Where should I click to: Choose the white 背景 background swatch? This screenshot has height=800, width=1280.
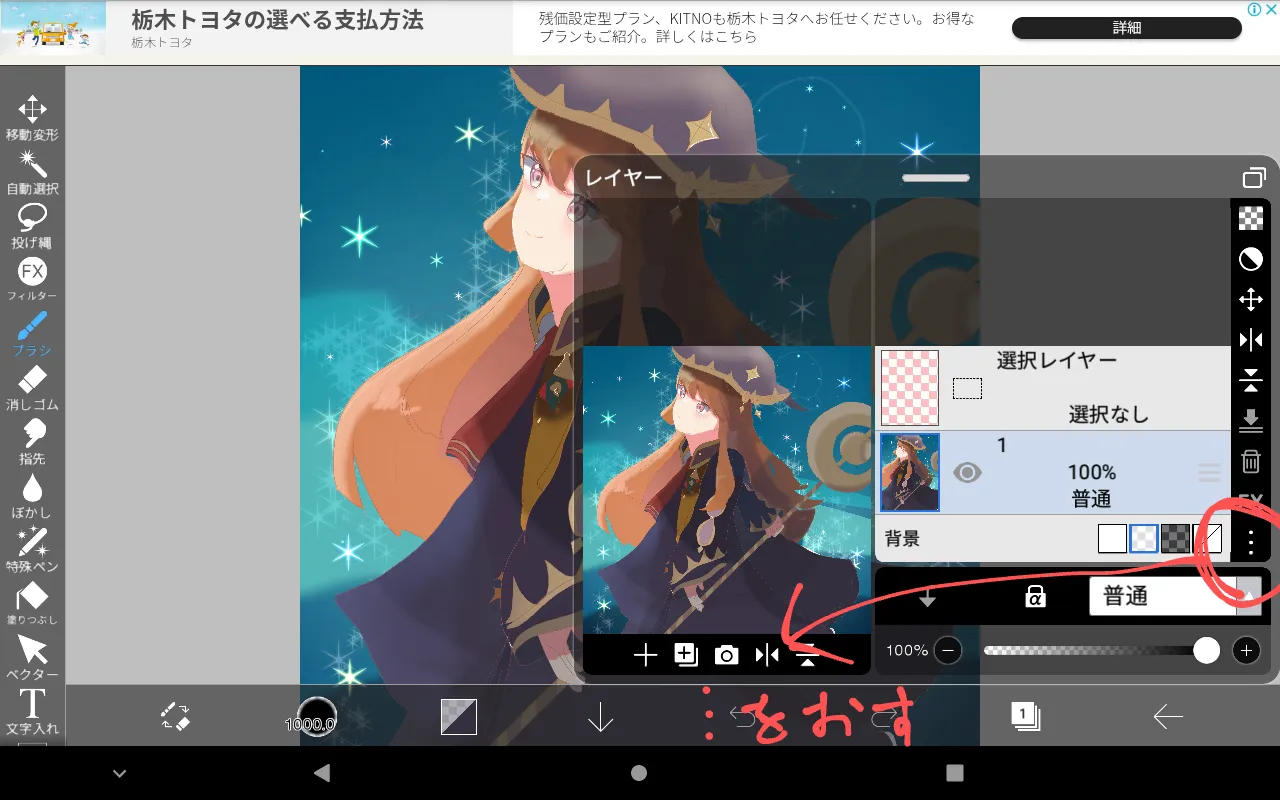[1112, 539]
